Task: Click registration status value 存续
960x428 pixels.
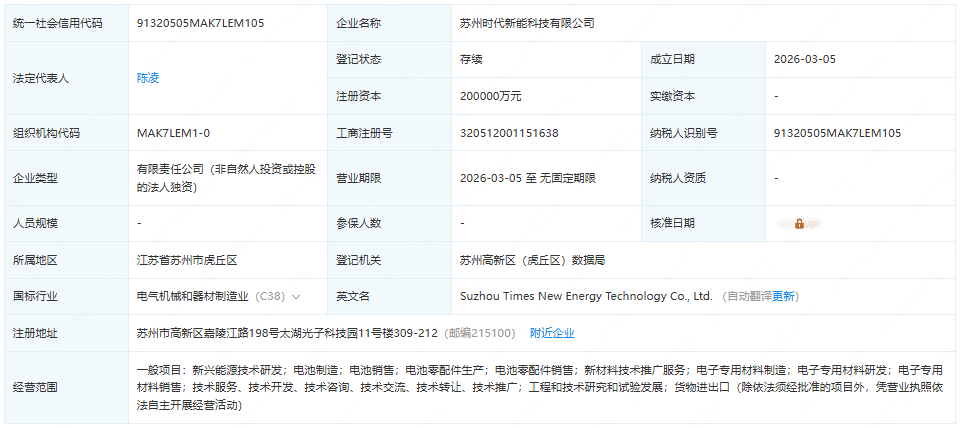Action: pos(471,59)
